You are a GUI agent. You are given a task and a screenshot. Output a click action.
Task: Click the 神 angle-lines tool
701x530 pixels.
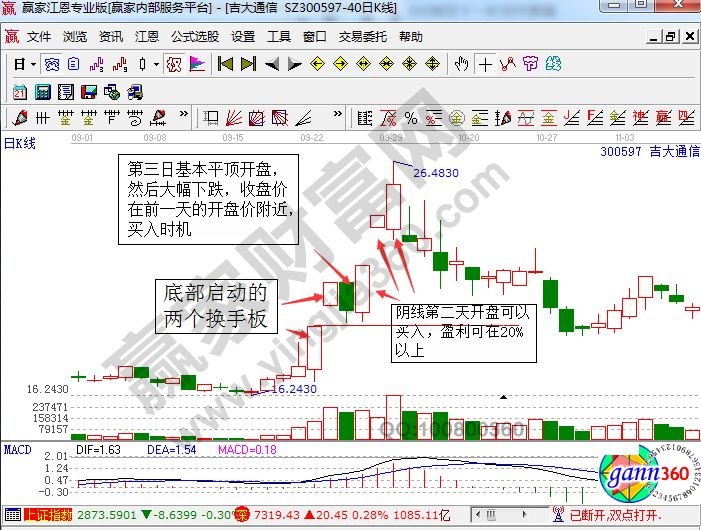point(641,118)
